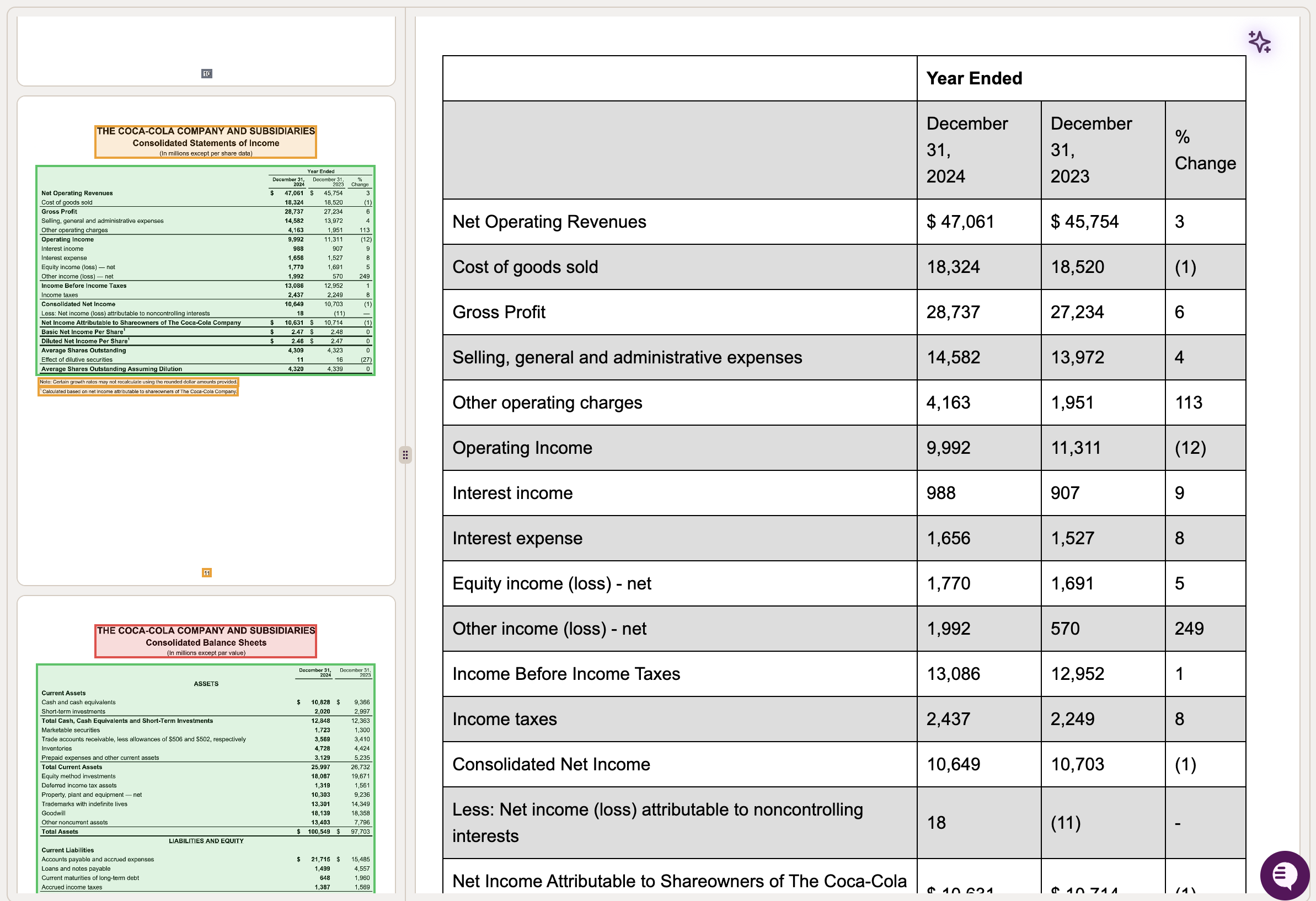Click the '13,086' cell

point(978,674)
